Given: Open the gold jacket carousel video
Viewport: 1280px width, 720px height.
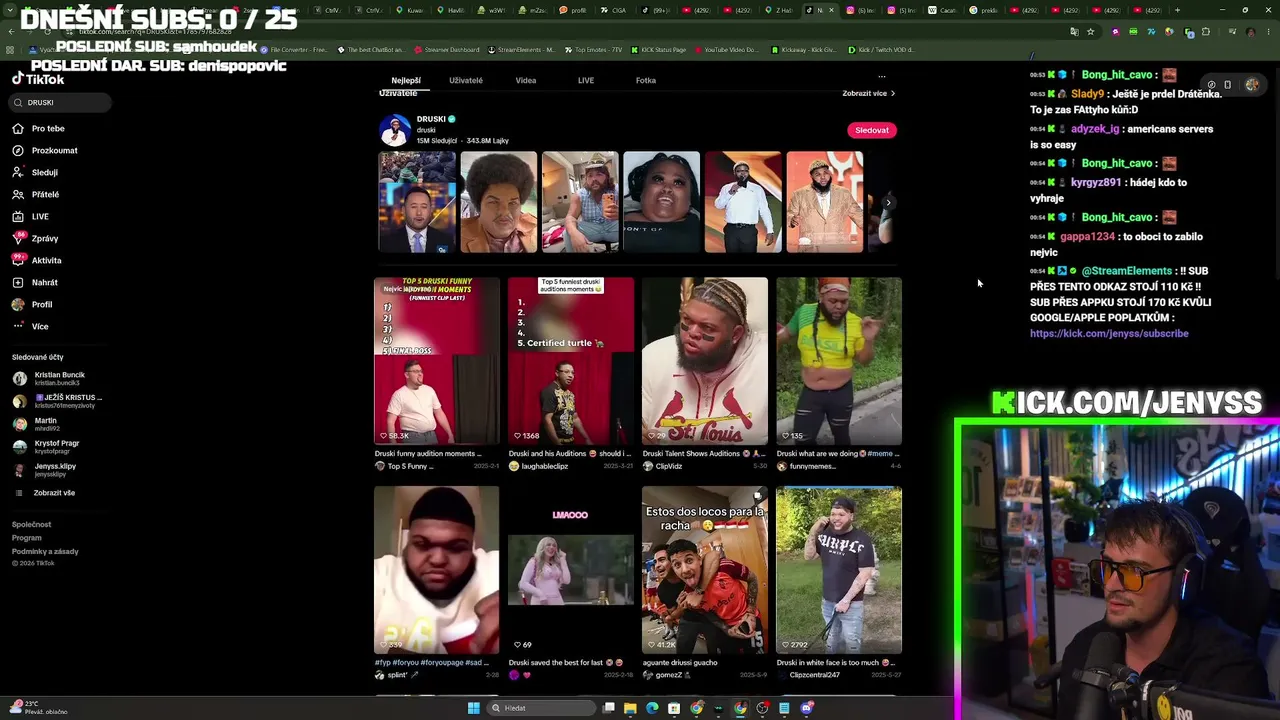Looking at the screenshot, I should [825, 202].
